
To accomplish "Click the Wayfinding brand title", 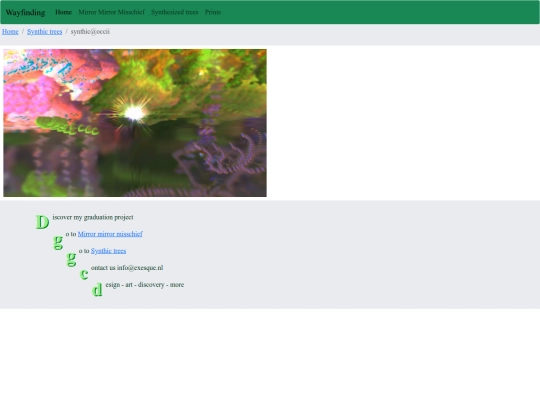I will tap(25, 12).
